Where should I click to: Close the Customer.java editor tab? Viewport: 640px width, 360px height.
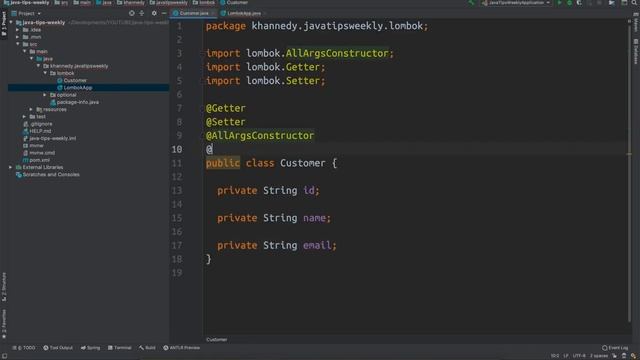pos(213,13)
